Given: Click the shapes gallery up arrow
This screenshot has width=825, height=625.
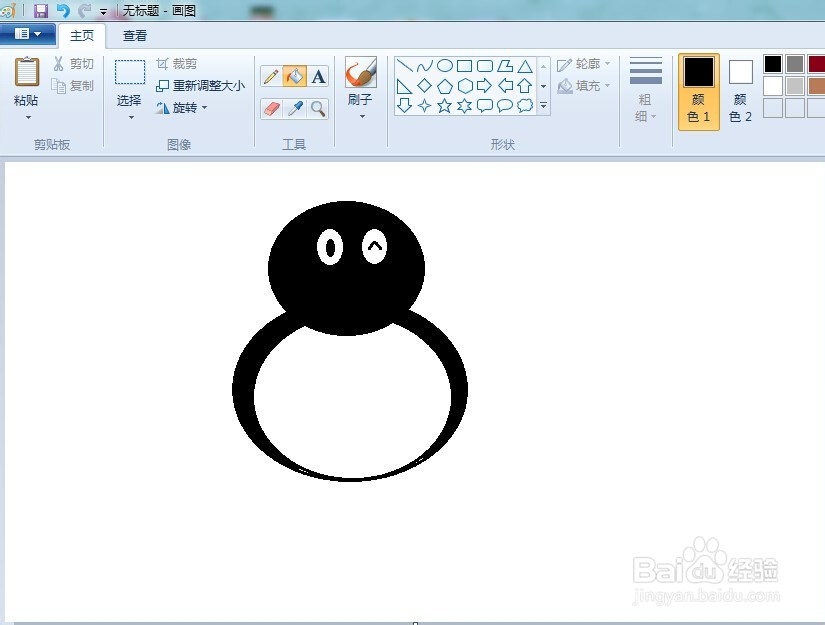Looking at the screenshot, I should point(544,66).
